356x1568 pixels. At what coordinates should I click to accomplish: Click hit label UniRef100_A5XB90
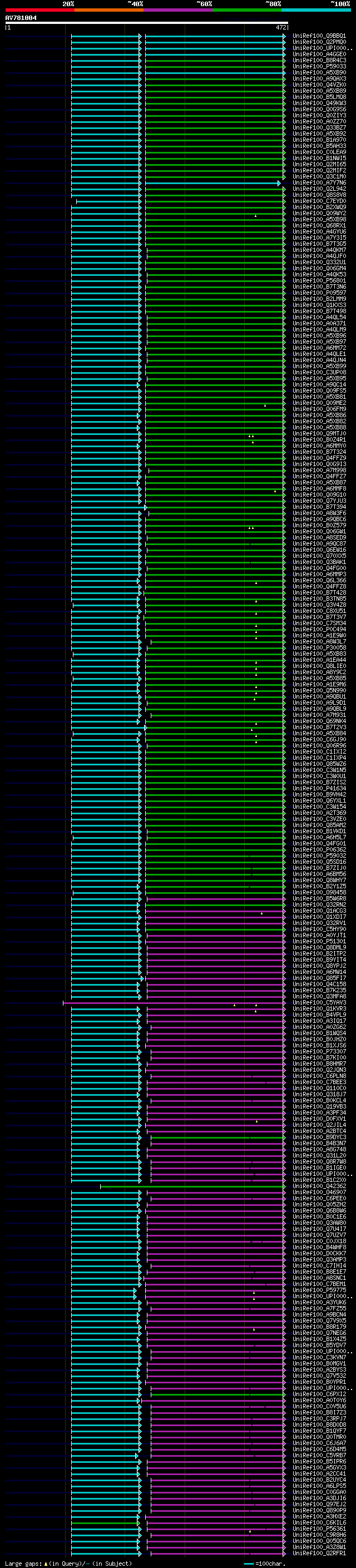point(319,72)
